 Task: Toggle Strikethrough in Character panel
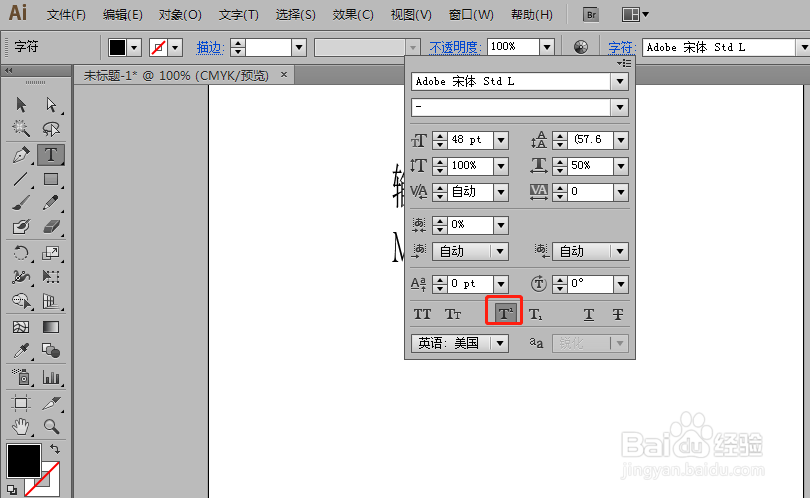[x=617, y=314]
